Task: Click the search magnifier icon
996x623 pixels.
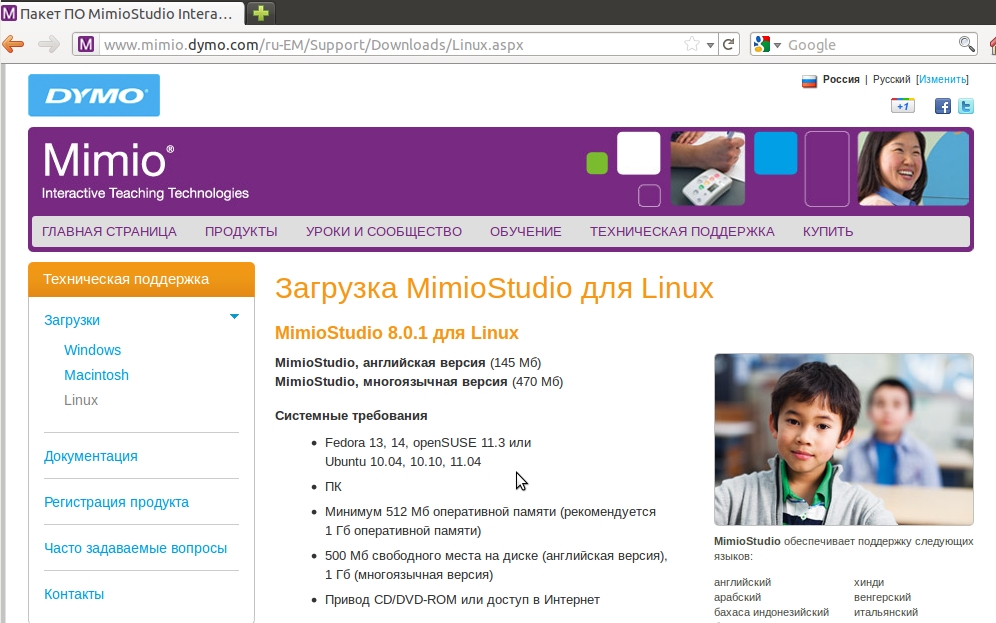Action: tap(966, 44)
